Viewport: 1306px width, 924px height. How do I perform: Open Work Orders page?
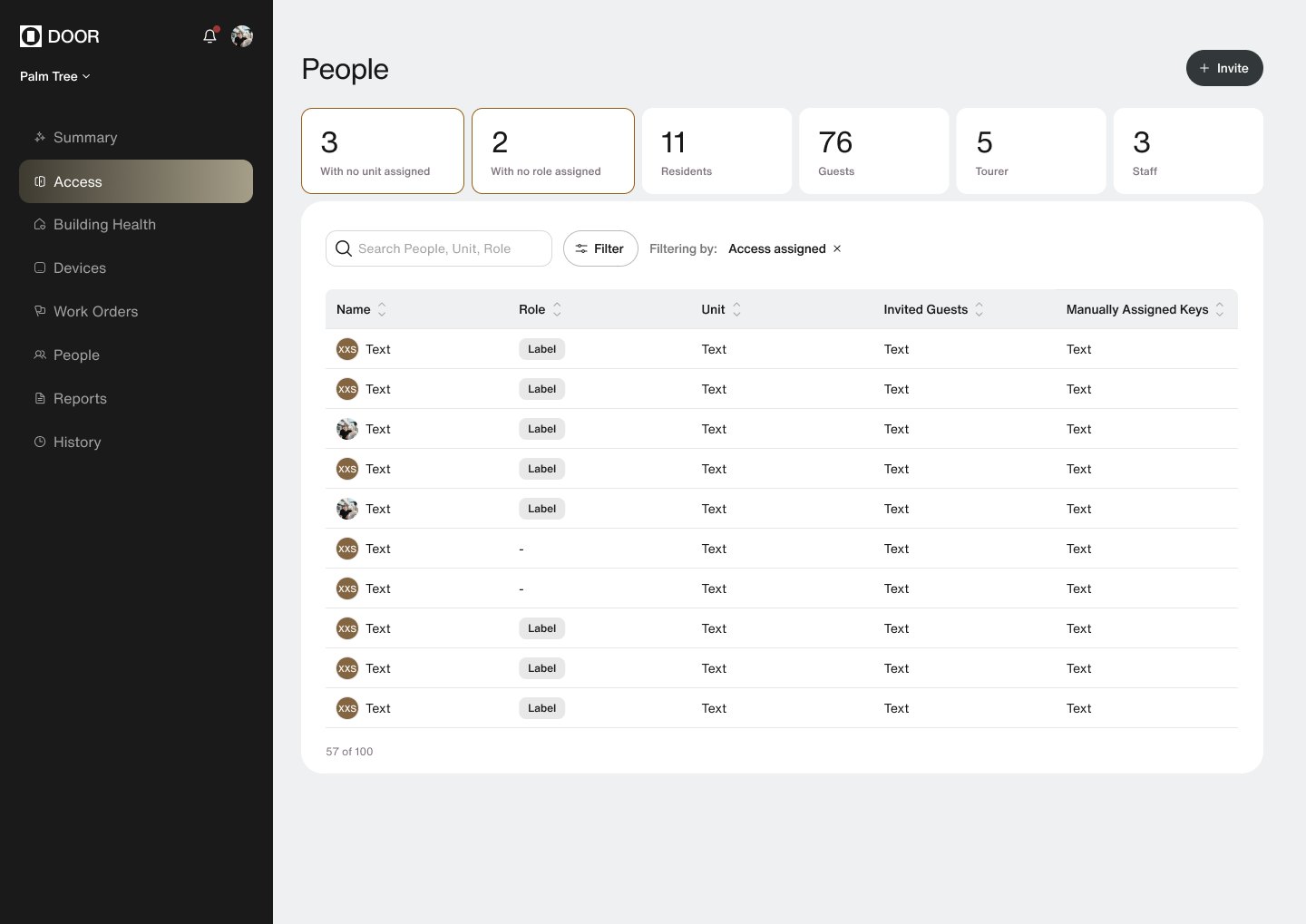coord(136,312)
